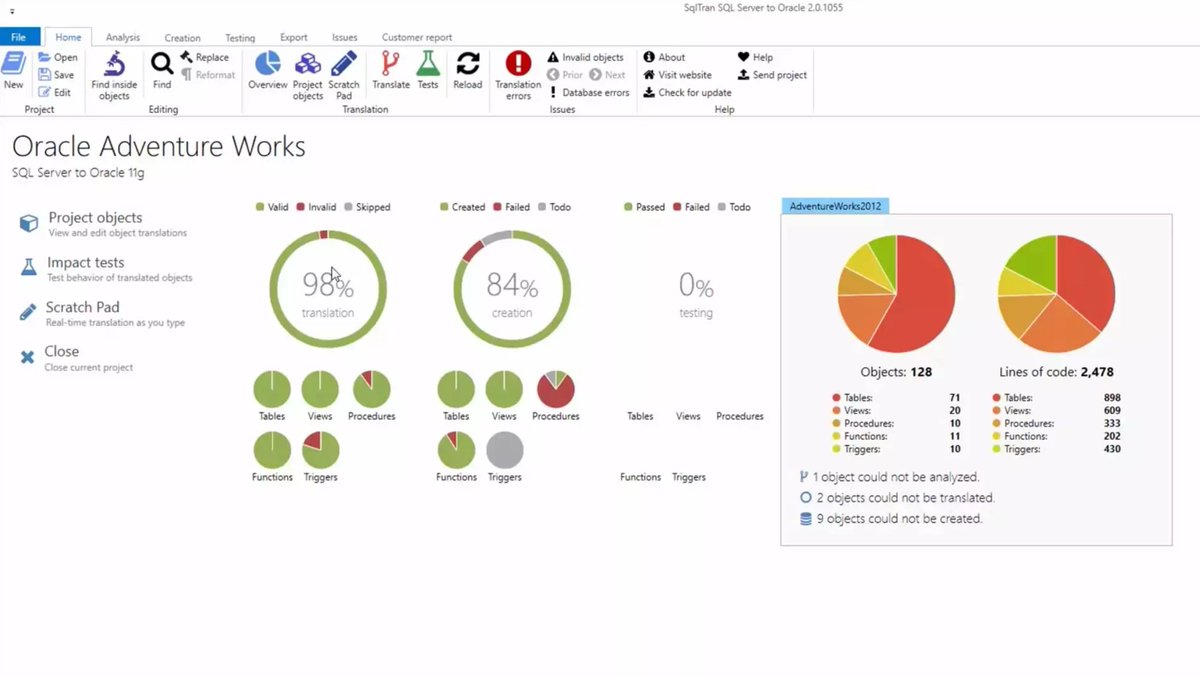Viewport: 1200px width, 677px height.
Task: Click the quick access toolbar dropdown arrow
Action: pyautogui.click(x=12, y=11)
